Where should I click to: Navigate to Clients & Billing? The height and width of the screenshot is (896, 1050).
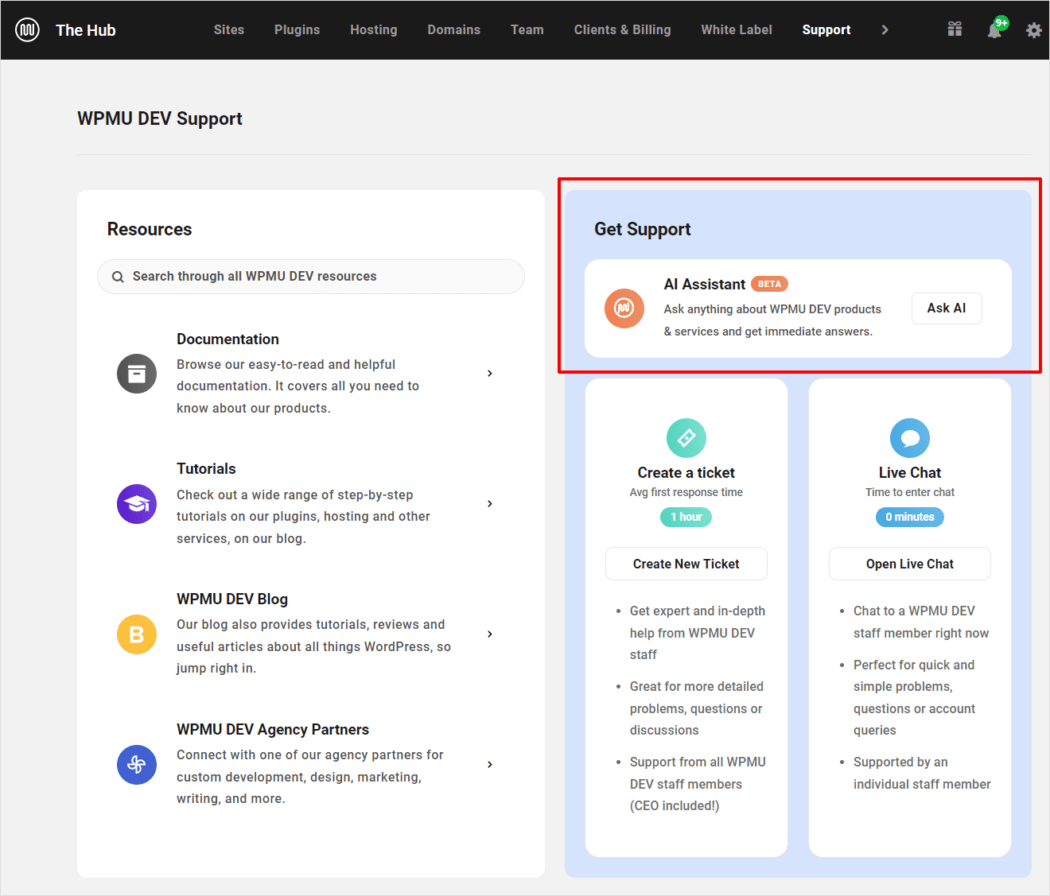(x=622, y=29)
